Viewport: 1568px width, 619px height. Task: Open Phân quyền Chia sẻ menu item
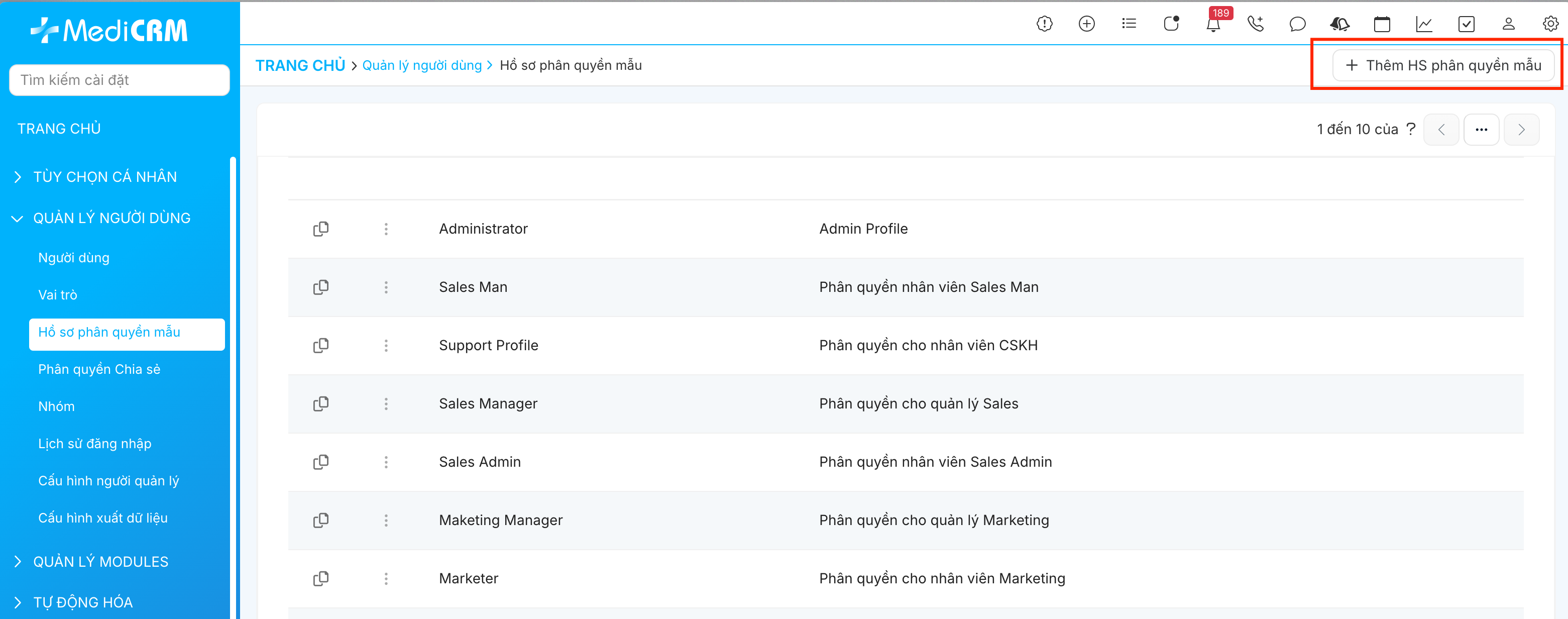coord(99,369)
